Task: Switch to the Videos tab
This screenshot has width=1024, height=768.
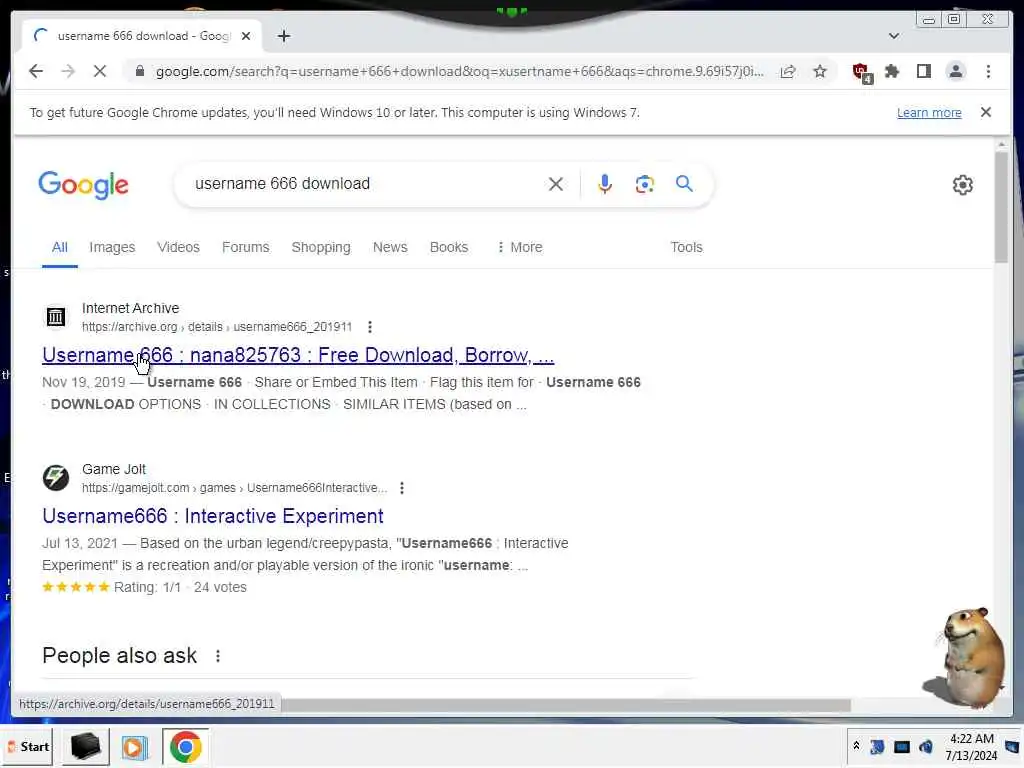Action: click(178, 247)
